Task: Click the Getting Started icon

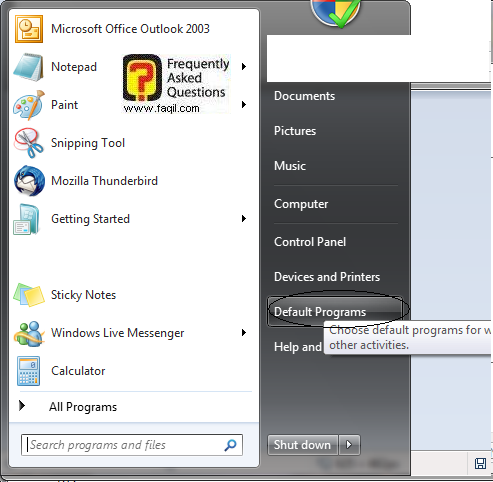Action: tap(27, 219)
